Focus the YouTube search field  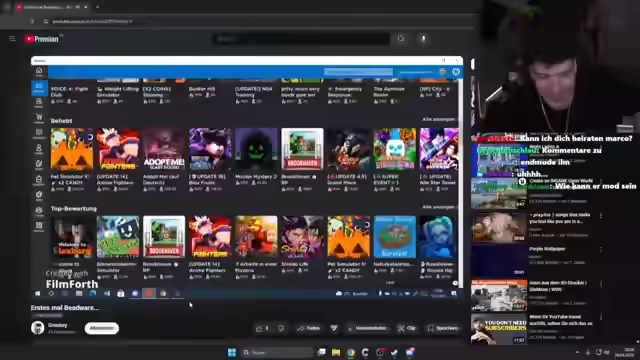(301, 39)
